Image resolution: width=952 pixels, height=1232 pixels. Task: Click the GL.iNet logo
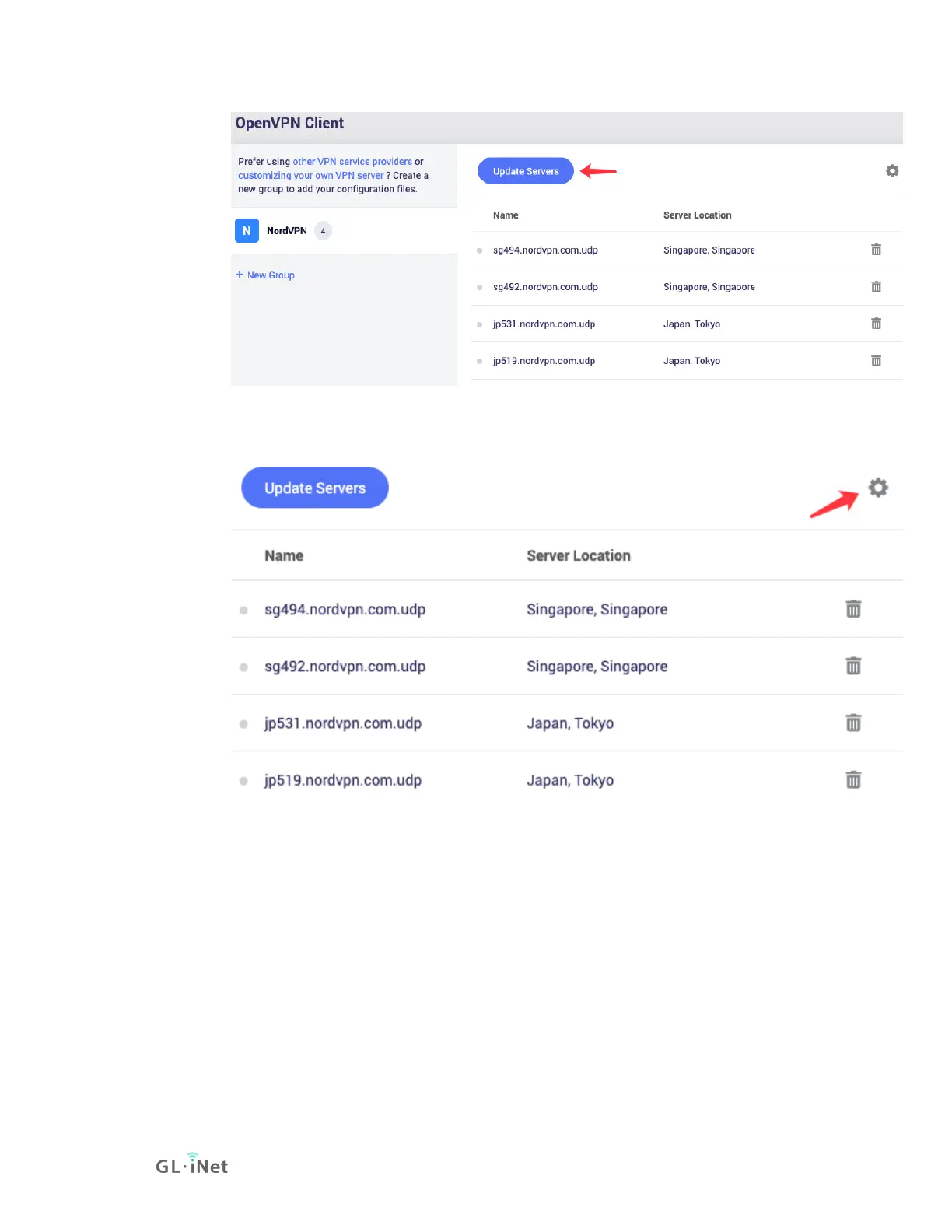click(191, 1164)
